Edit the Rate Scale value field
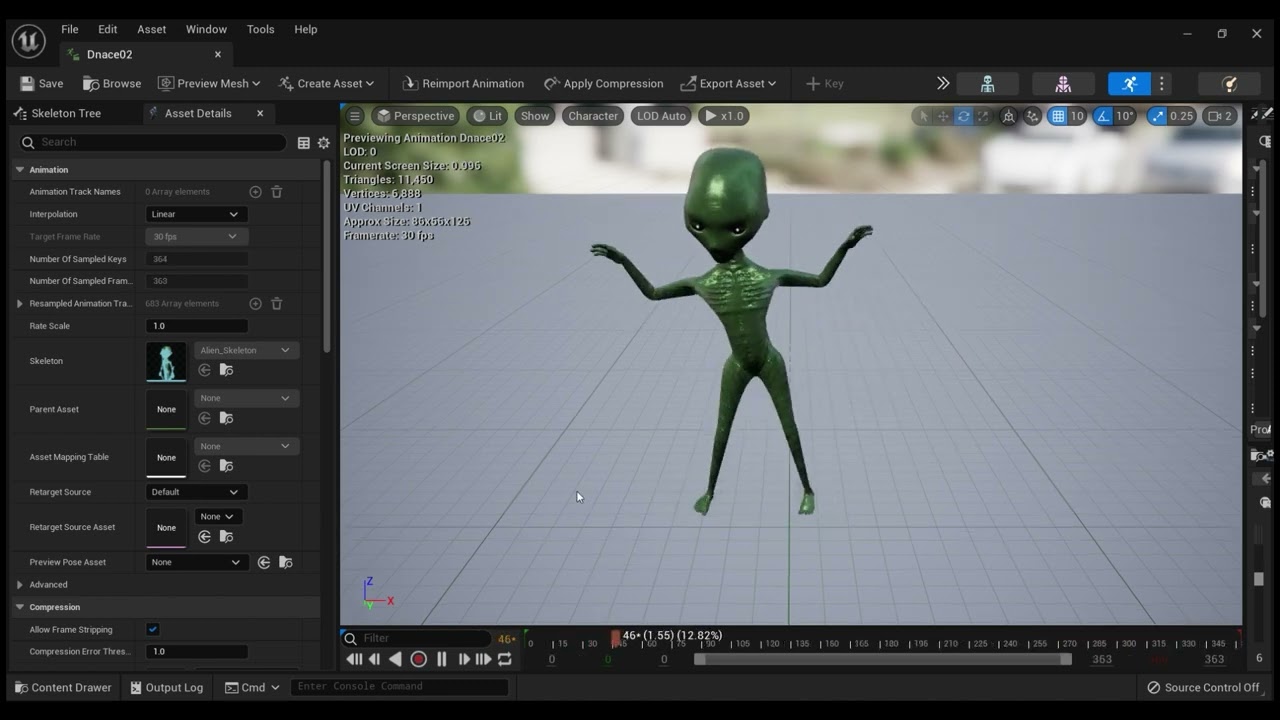The image size is (1280, 720). (197, 326)
